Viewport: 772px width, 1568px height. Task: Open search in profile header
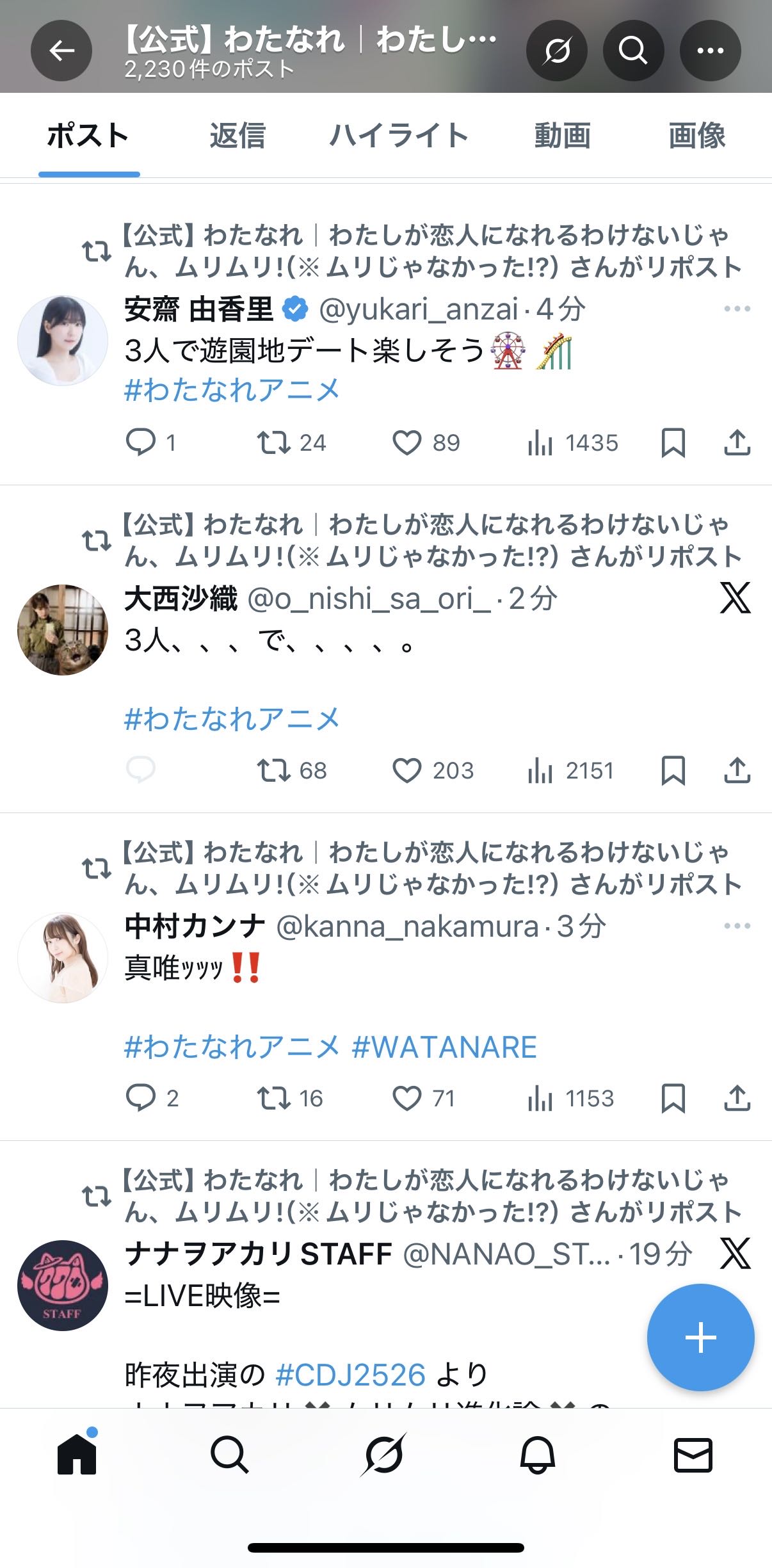point(633,51)
